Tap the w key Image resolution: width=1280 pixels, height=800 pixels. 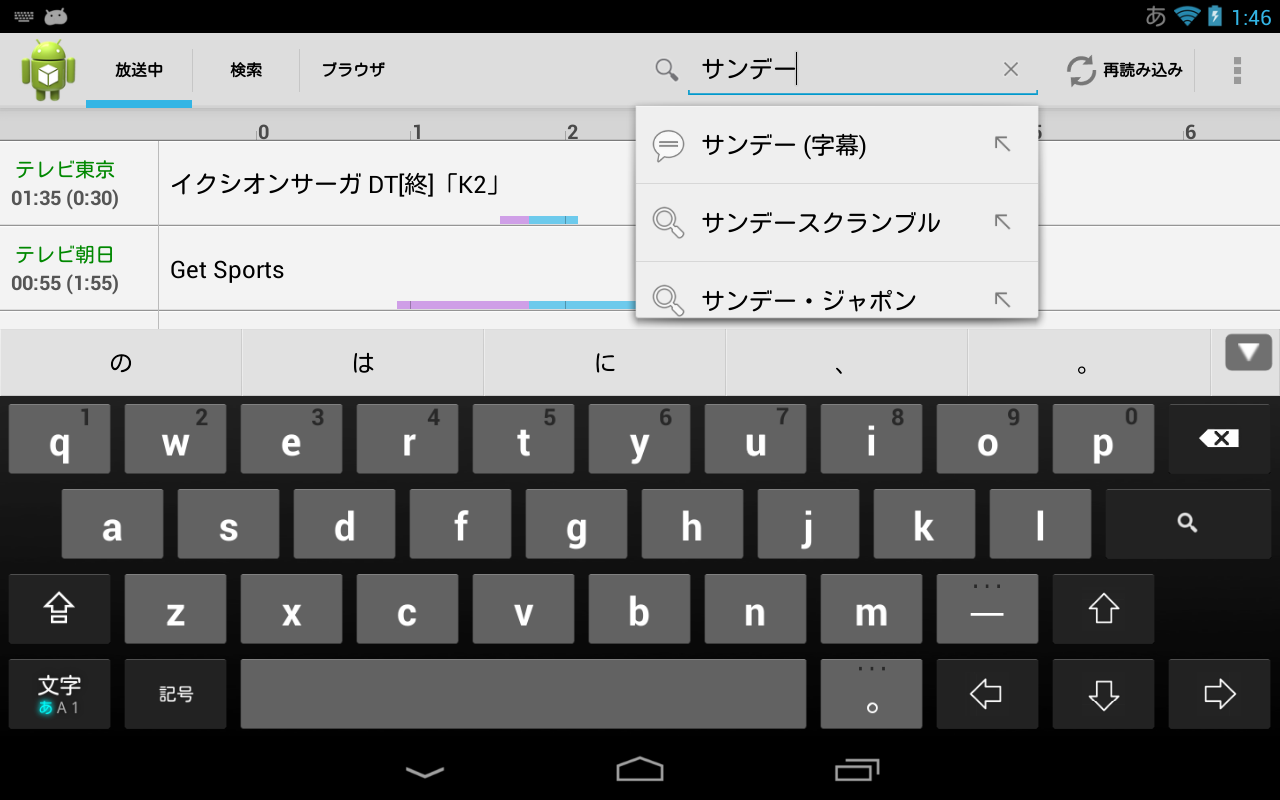(175, 439)
